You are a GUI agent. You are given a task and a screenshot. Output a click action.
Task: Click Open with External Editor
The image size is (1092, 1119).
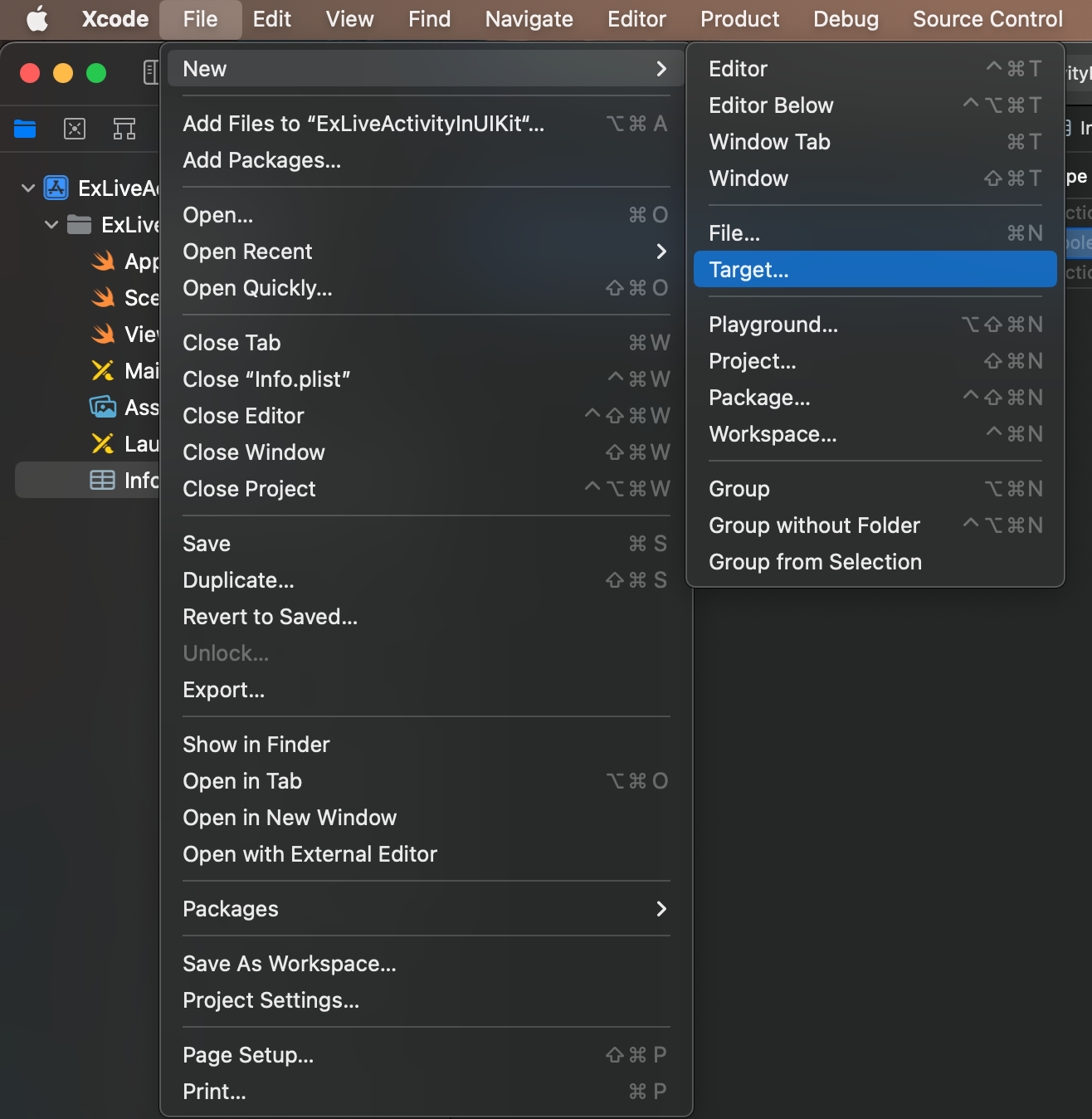tap(426, 854)
